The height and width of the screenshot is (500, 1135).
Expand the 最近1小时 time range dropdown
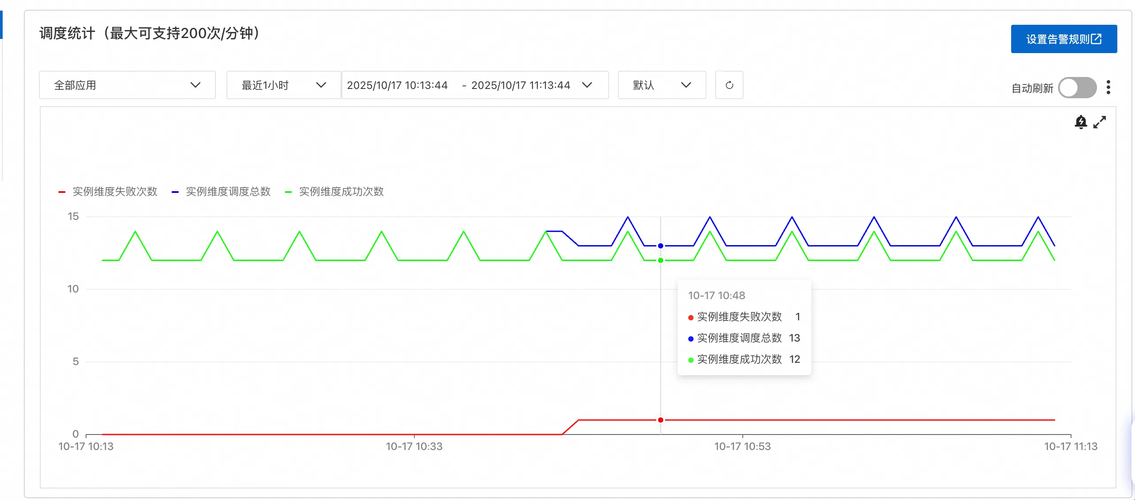click(x=283, y=85)
